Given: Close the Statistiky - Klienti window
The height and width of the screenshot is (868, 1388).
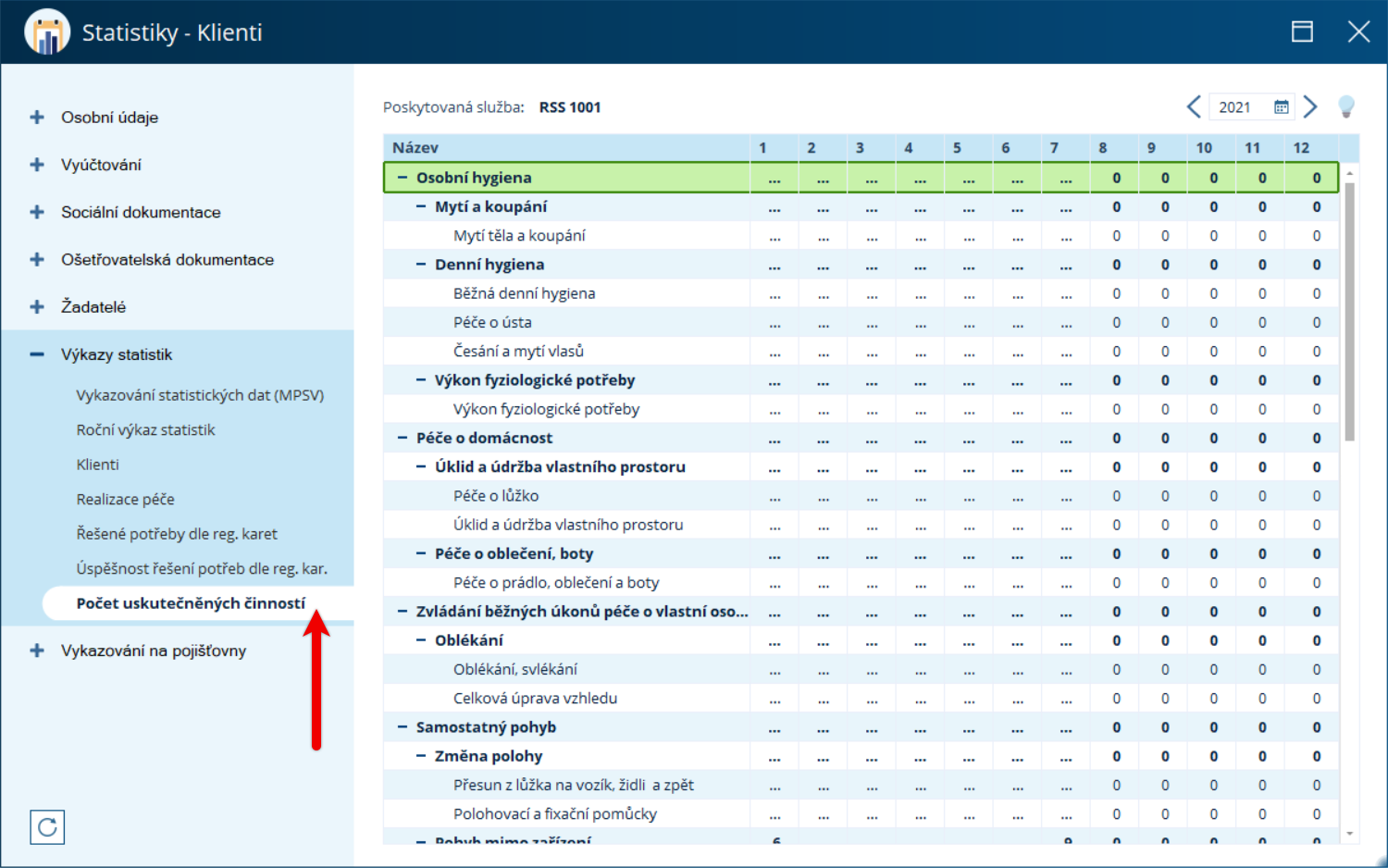Looking at the screenshot, I should pos(1358,31).
